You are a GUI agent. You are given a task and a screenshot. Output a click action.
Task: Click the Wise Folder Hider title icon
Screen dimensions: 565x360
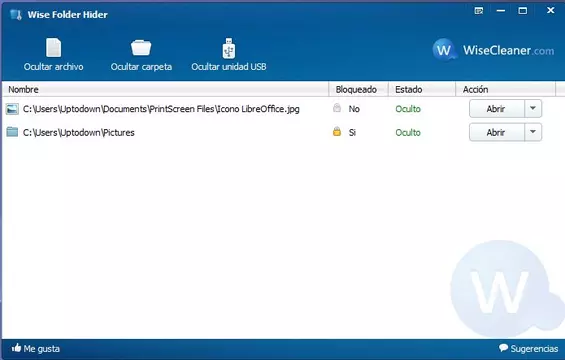click(16, 14)
